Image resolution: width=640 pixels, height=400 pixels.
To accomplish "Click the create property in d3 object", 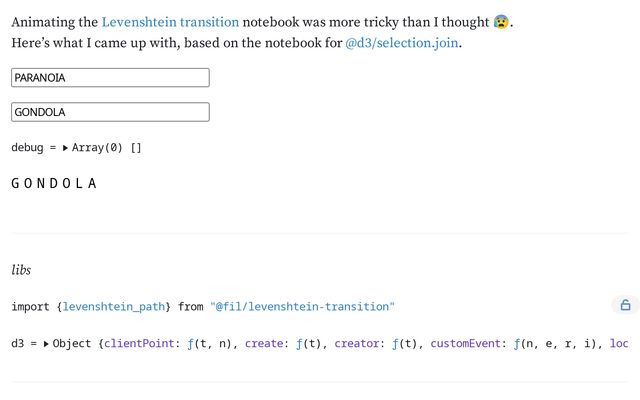I will (x=264, y=344).
